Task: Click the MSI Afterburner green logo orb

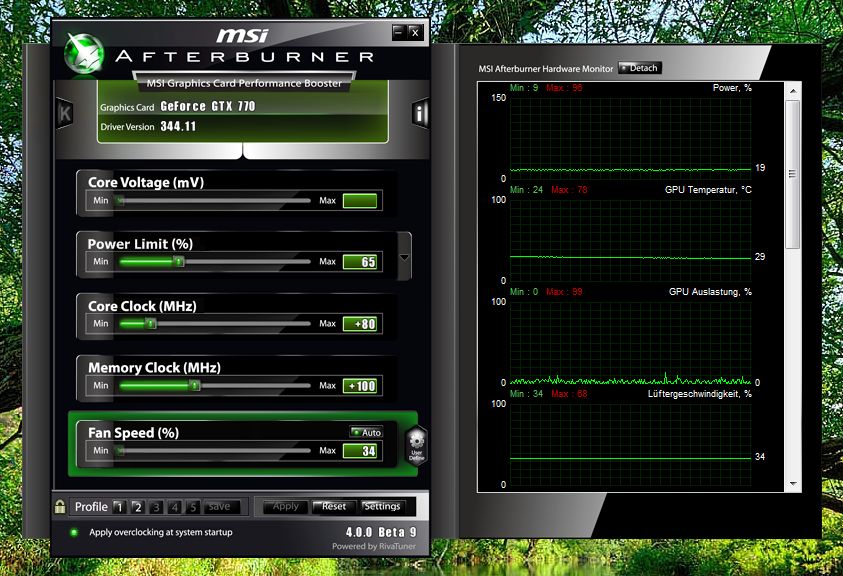Action: tap(84, 54)
